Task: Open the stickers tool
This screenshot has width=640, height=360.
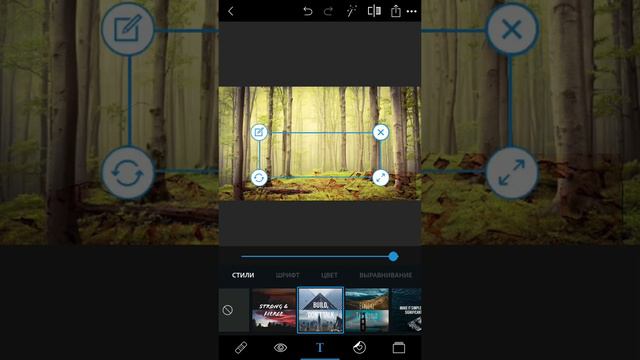Action: (x=359, y=348)
